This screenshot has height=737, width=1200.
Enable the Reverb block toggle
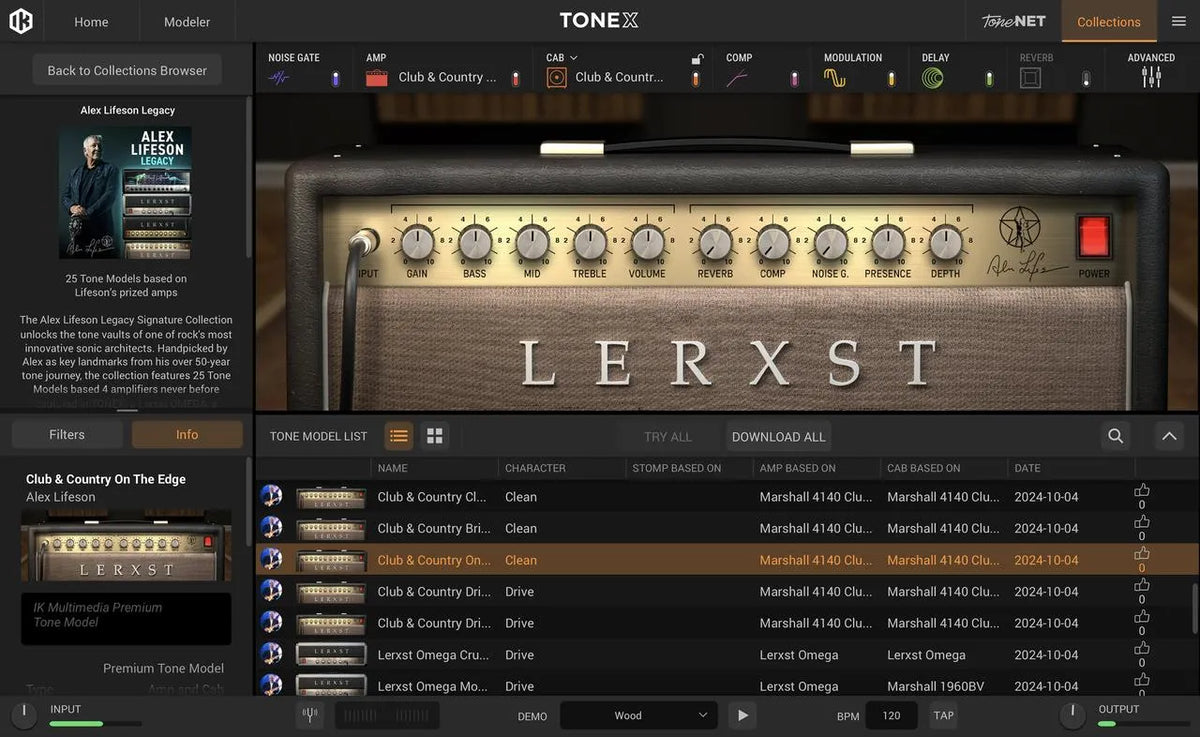pos(1085,76)
